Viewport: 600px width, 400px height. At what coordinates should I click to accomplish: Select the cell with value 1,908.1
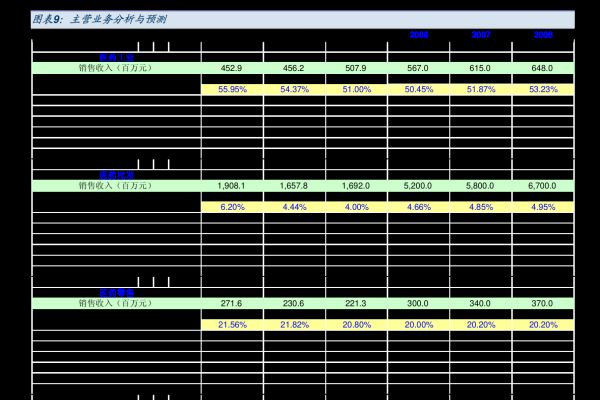pos(231,186)
